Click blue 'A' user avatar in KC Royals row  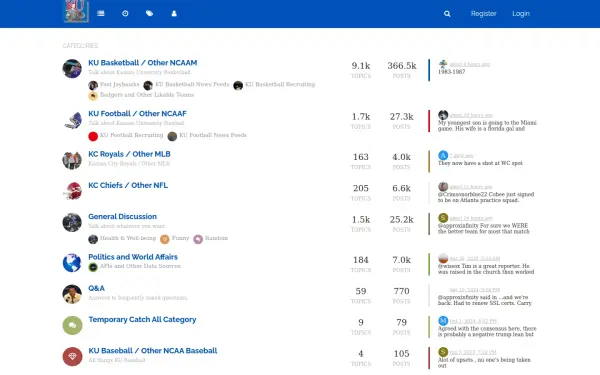(x=443, y=155)
